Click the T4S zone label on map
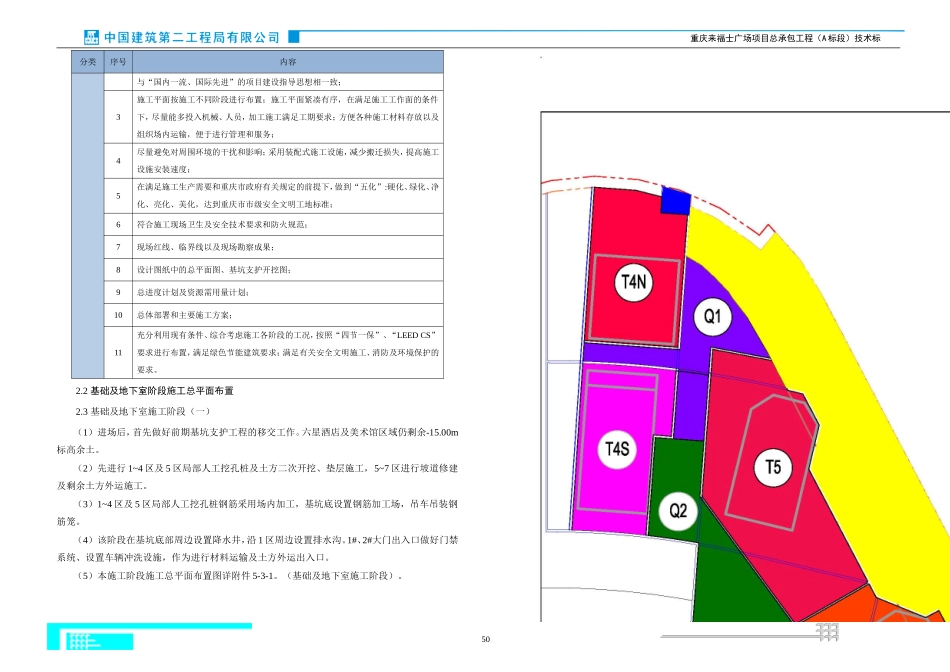 [x=617, y=449]
